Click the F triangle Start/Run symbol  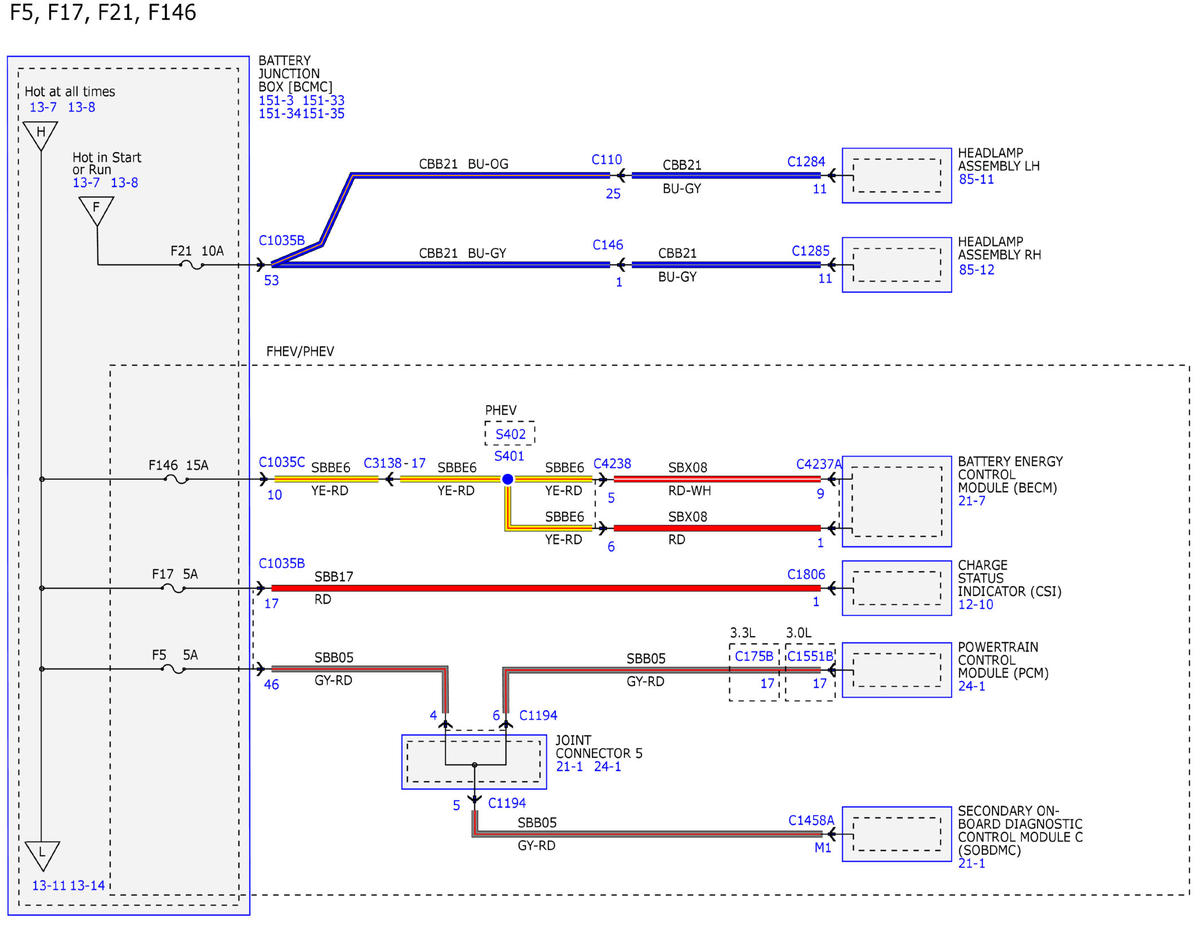97,209
